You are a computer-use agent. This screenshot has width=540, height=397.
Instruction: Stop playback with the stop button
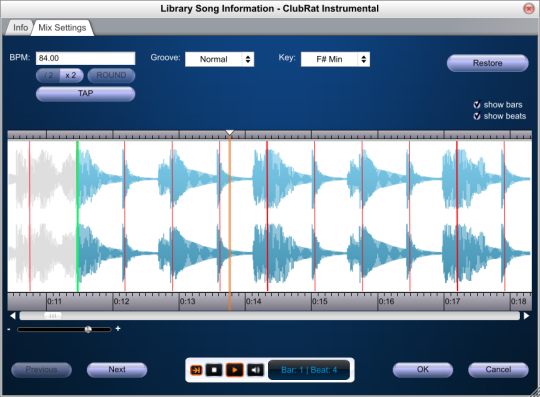pos(214,370)
